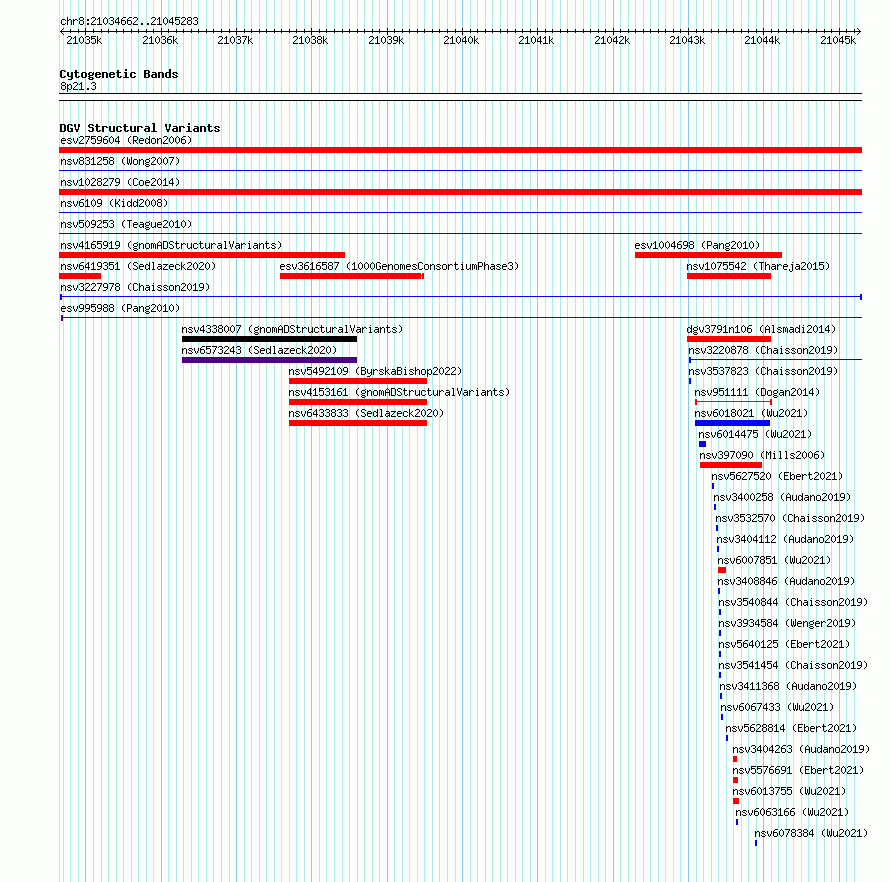Image resolution: width=890 pixels, height=882 pixels.
Task: Click the red bar under nsv4165919
Action: (x=201, y=255)
